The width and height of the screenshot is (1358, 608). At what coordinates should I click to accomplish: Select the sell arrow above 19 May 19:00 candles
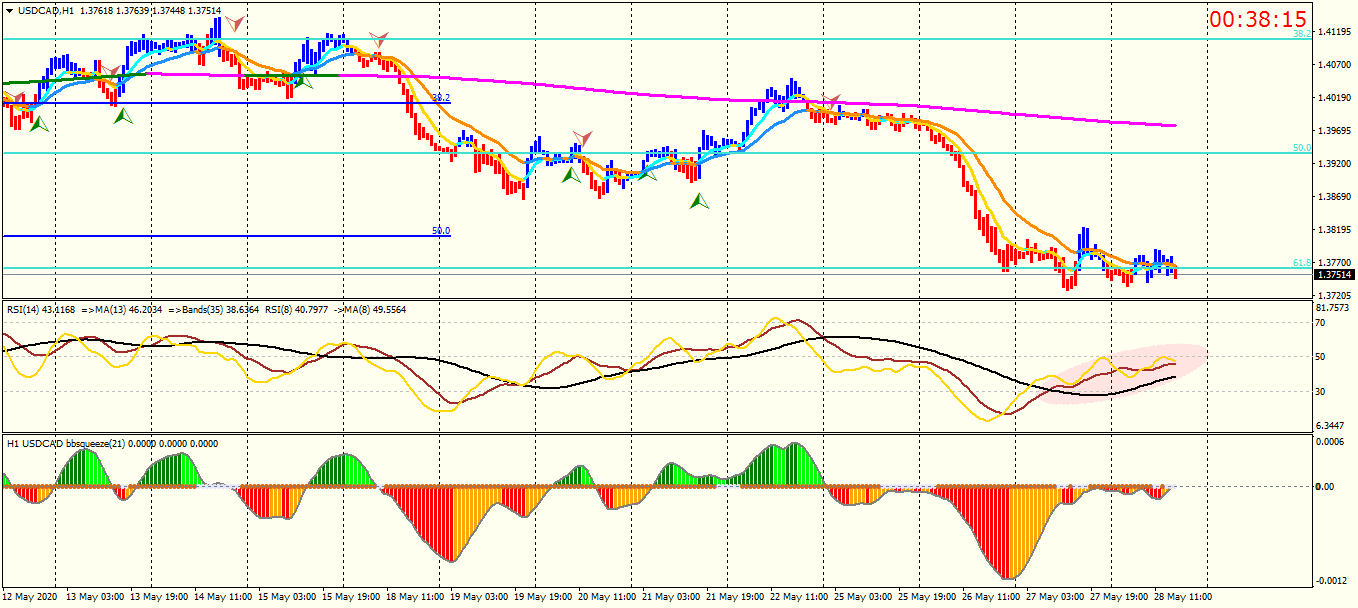(x=582, y=137)
